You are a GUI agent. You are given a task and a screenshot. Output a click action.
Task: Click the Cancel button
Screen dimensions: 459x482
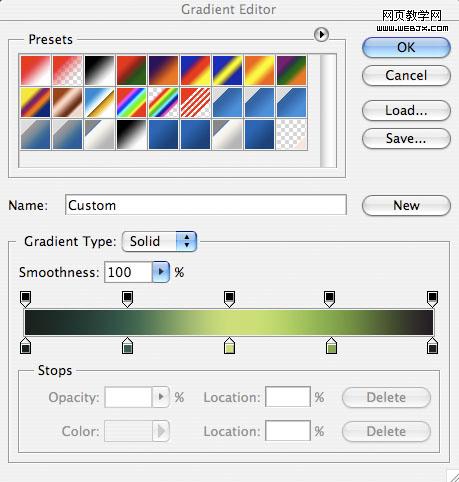[x=406, y=75]
